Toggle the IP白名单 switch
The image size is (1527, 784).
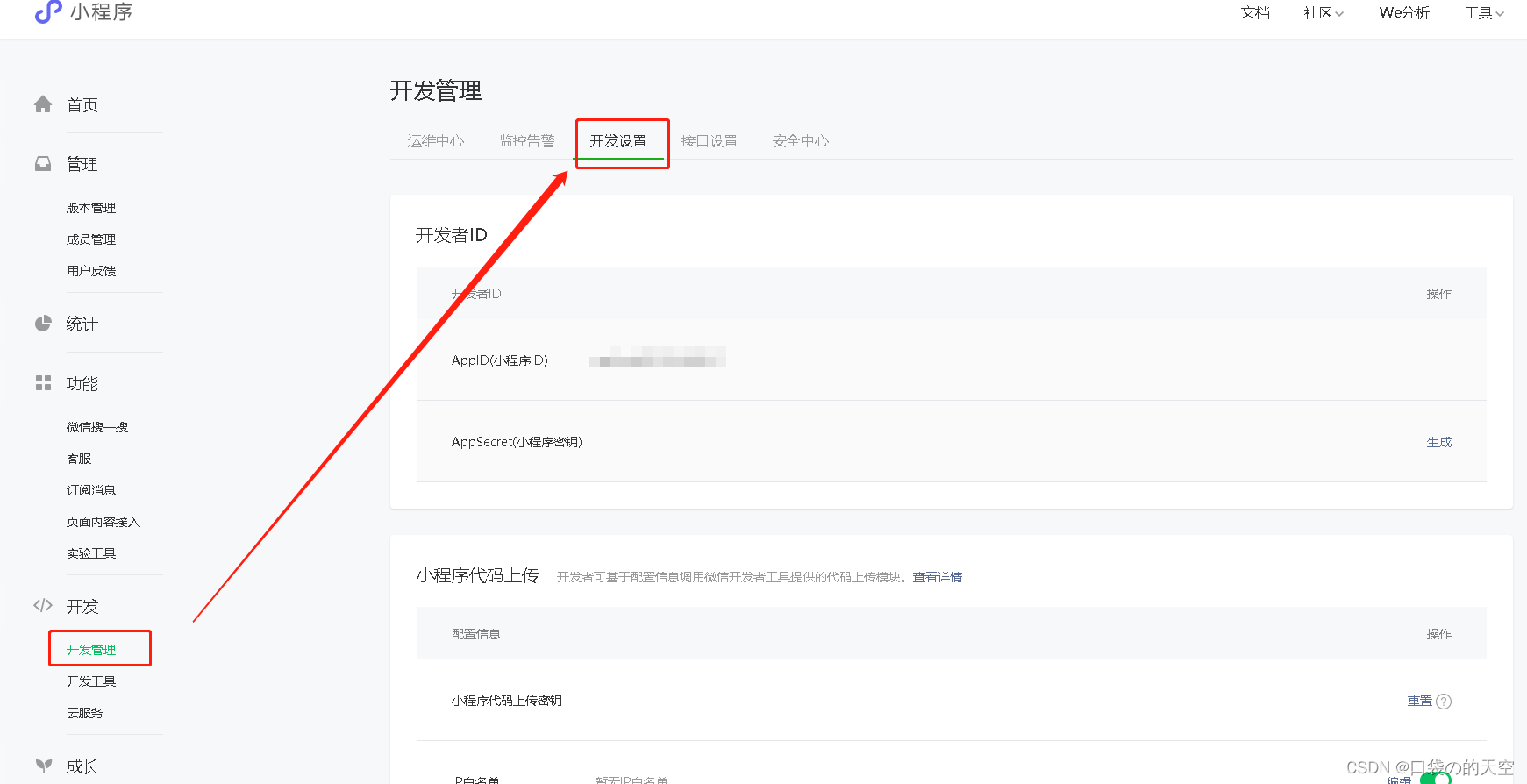point(1436,779)
